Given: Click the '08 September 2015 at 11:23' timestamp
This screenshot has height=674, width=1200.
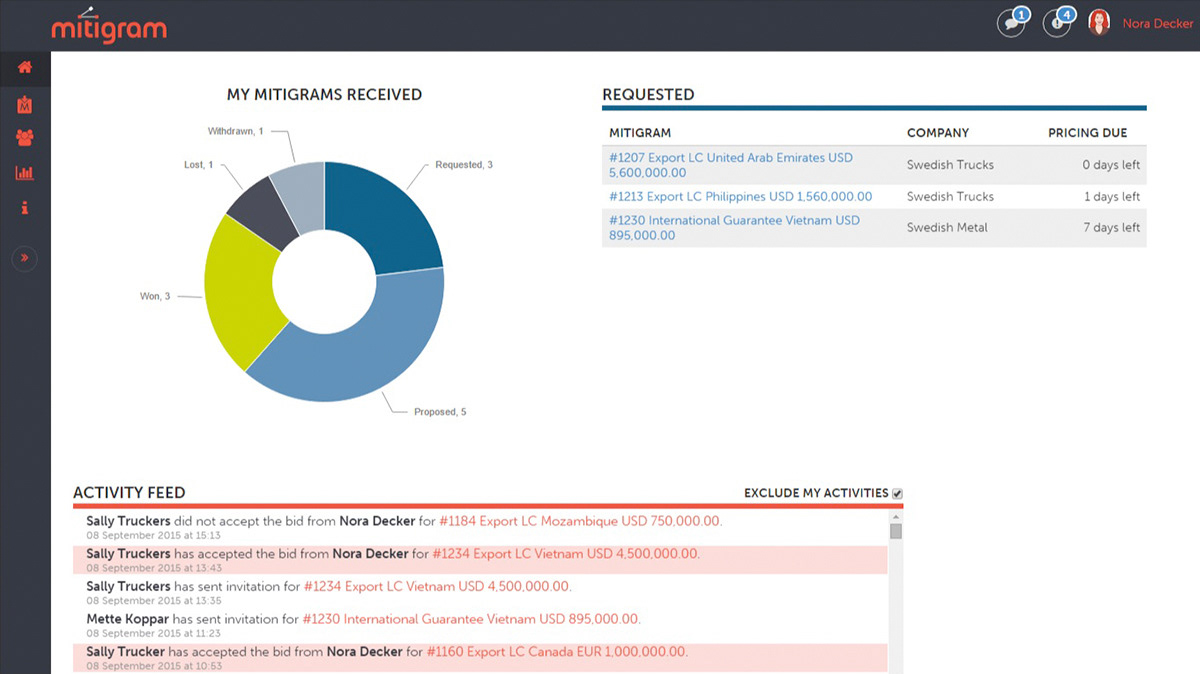Looking at the screenshot, I should [154, 633].
